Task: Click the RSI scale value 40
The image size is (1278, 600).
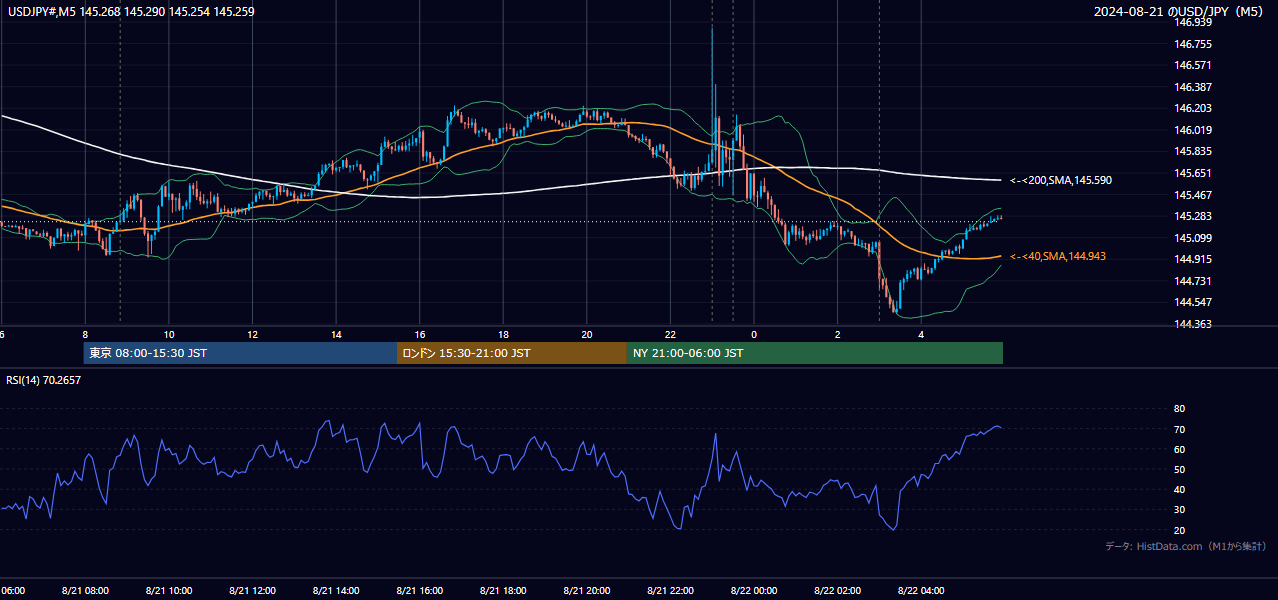Action: 1179,490
